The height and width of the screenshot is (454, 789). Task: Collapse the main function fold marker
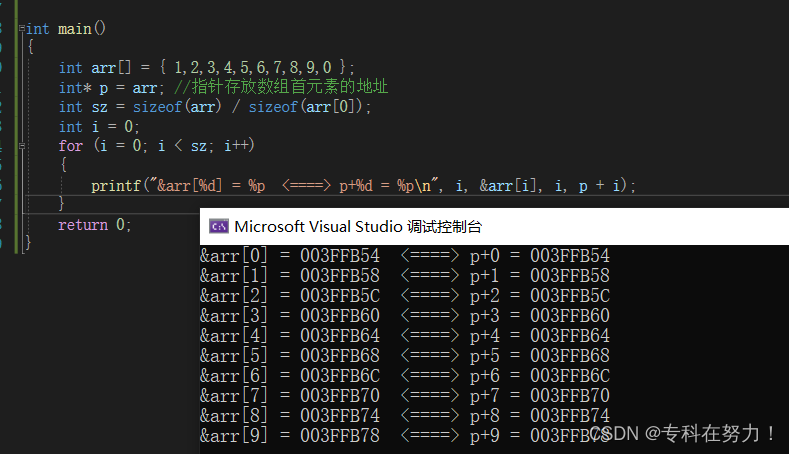pyautogui.click(x=22, y=28)
